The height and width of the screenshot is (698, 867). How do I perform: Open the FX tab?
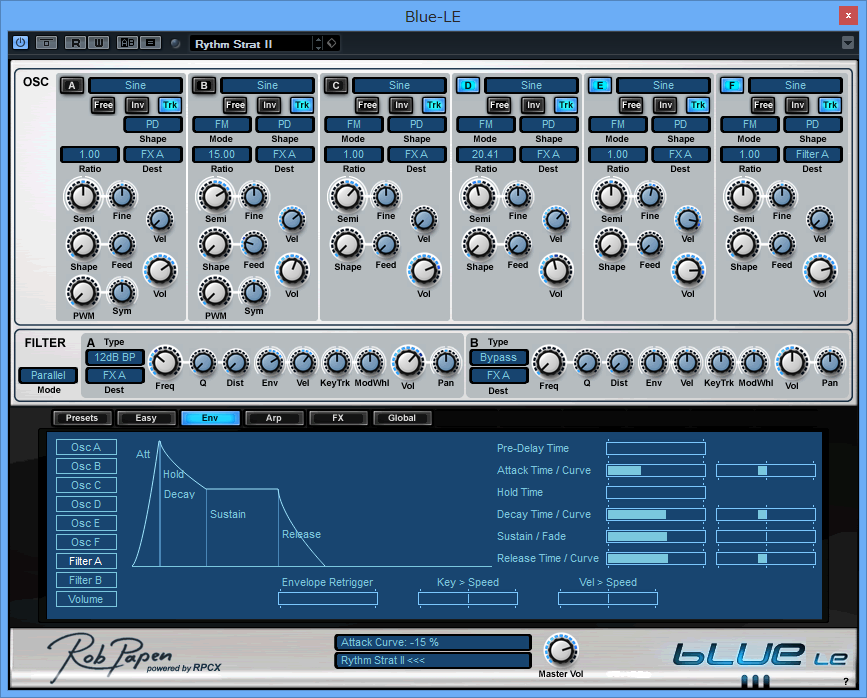click(338, 418)
